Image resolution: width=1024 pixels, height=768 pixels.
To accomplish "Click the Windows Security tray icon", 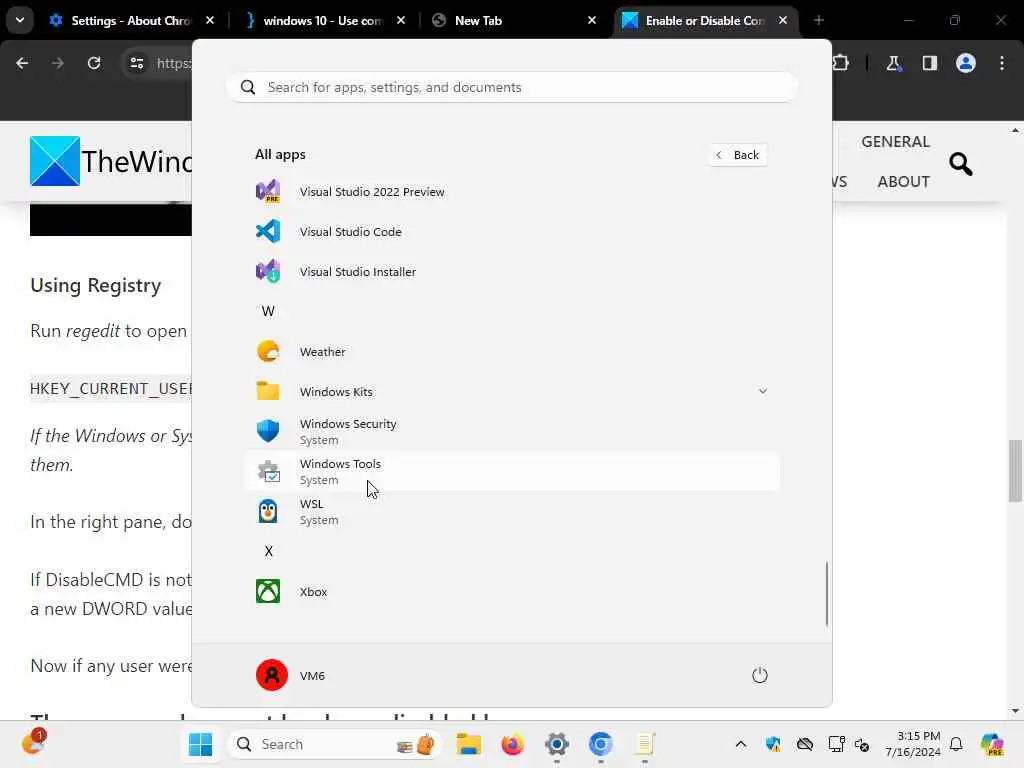I will point(773,744).
